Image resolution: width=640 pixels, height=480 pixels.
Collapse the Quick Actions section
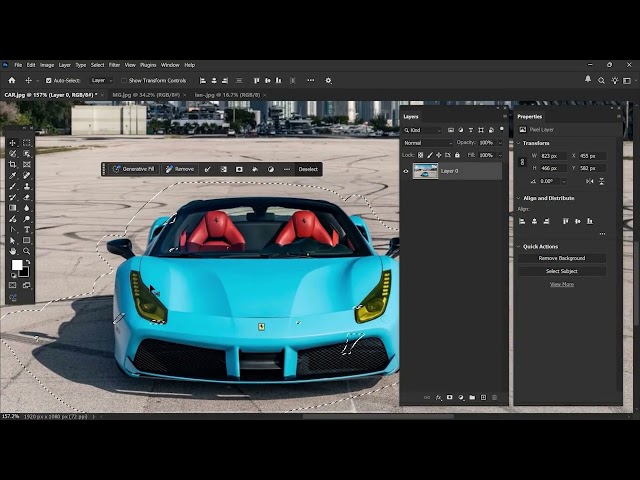point(519,247)
